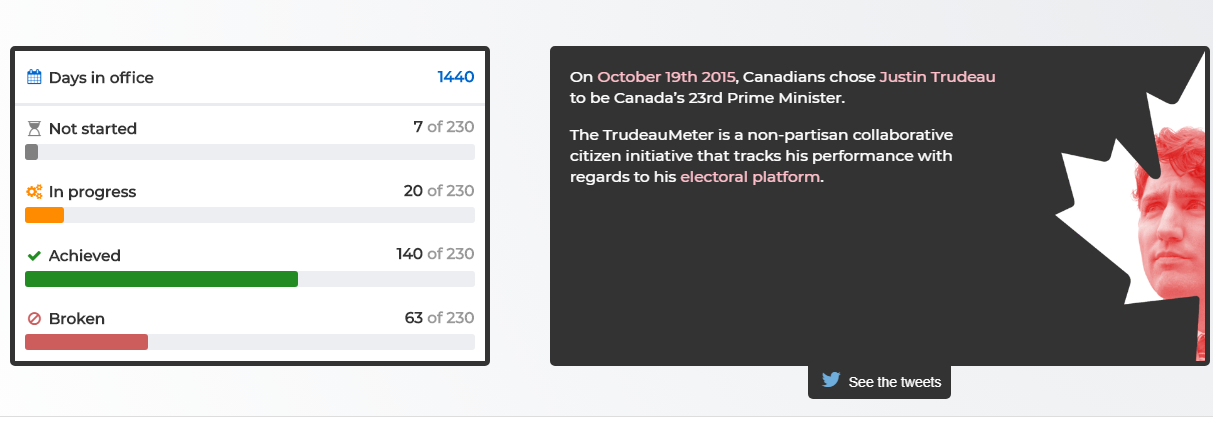Click the Twitter bird icon
Image resolution: width=1213 pixels, height=423 pixels.
[831, 380]
